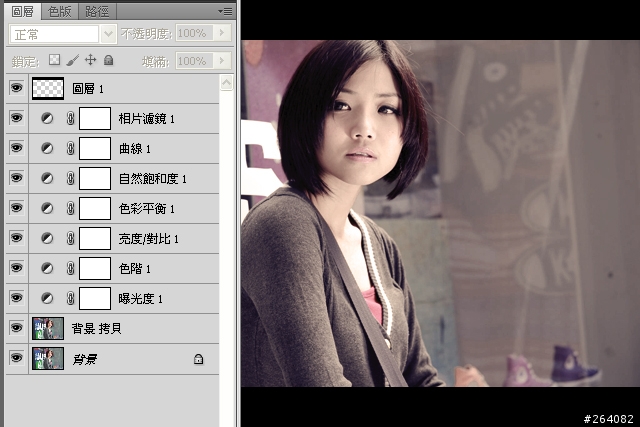This screenshot has width=640, height=427.
Task: Click the 相片濾鏡 1 mask link icon
Action: point(70,118)
